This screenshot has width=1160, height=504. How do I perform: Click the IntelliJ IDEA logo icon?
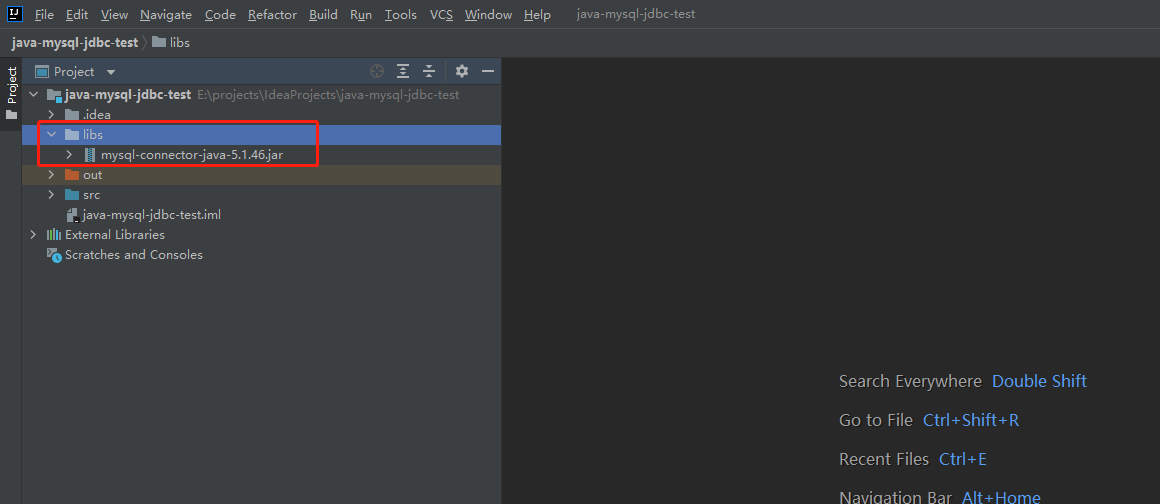(x=15, y=14)
